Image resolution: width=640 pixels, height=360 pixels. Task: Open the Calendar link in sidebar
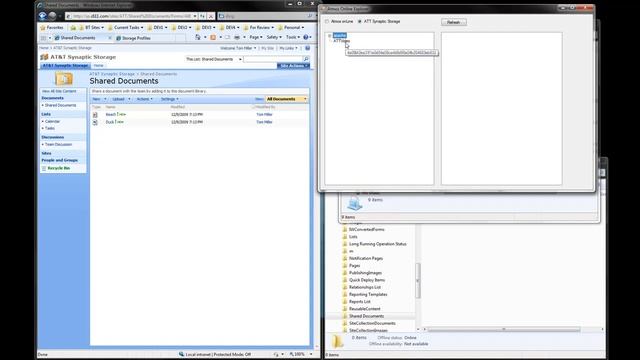(52, 121)
